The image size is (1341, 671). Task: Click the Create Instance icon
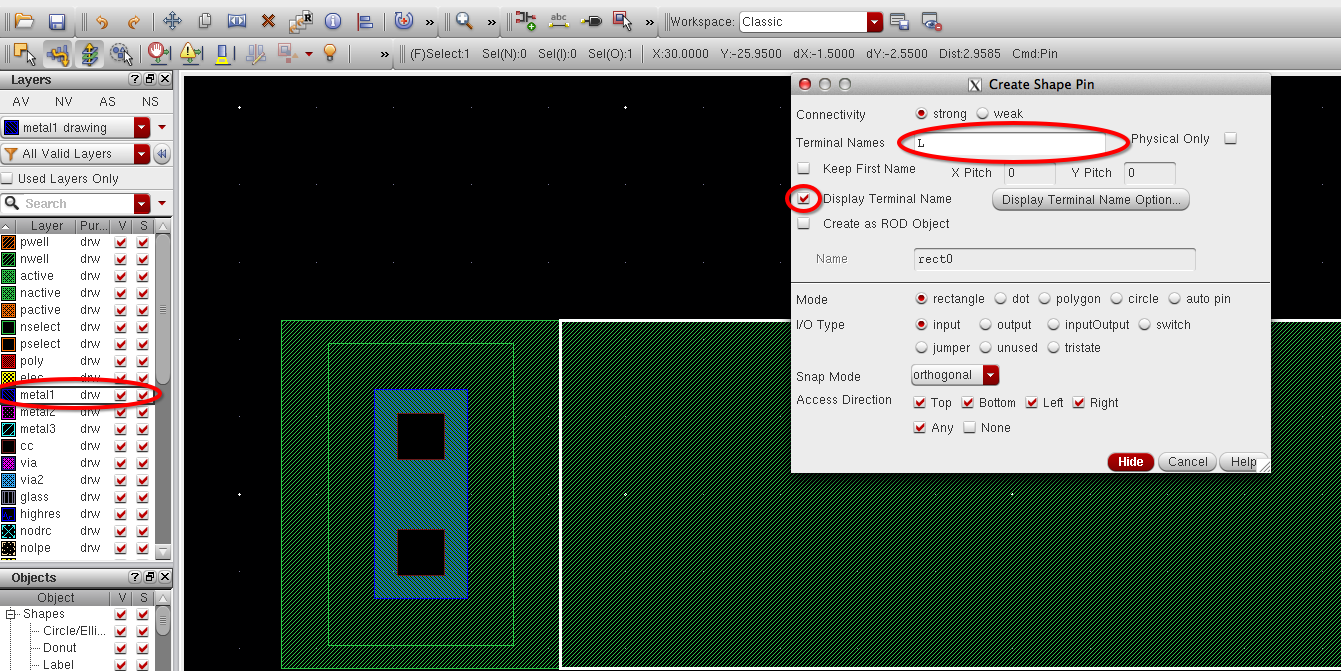(x=526, y=21)
